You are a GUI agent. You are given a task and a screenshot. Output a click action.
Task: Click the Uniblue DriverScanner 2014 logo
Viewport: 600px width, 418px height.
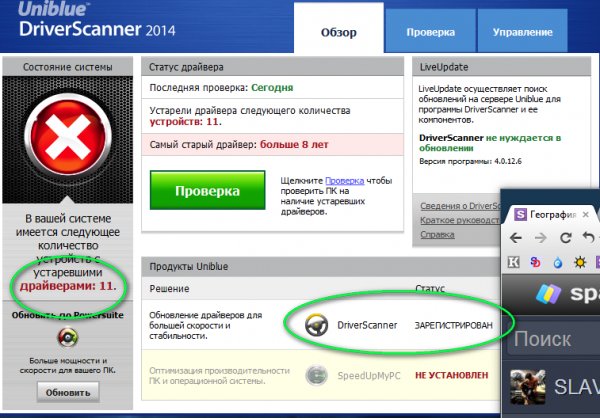click(x=96, y=19)
